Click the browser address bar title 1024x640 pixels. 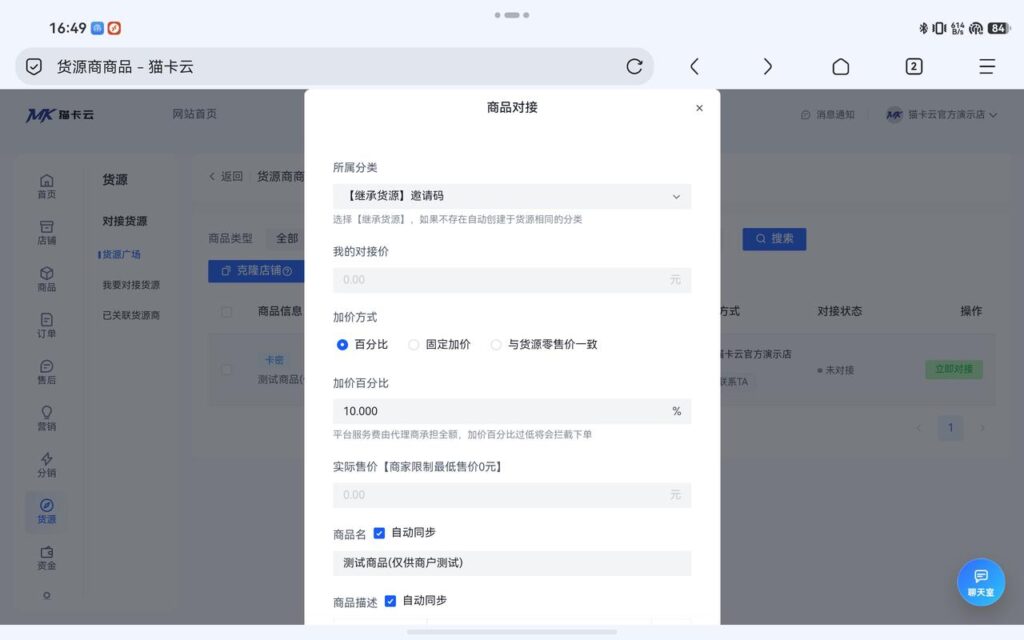coord(125,67)
